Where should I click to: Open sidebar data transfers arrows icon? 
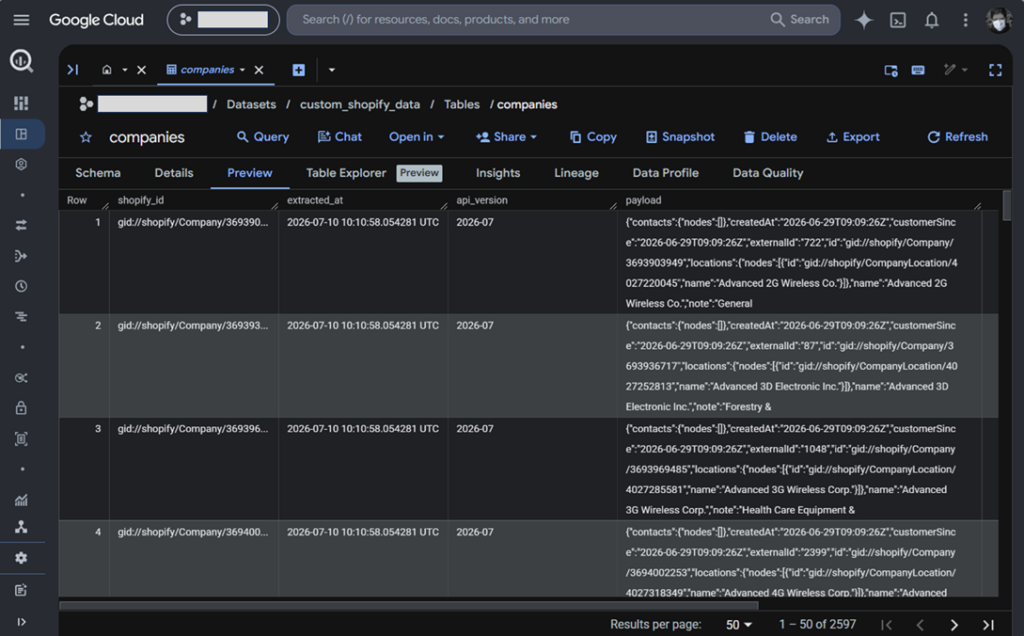click(x=22, y=225)
